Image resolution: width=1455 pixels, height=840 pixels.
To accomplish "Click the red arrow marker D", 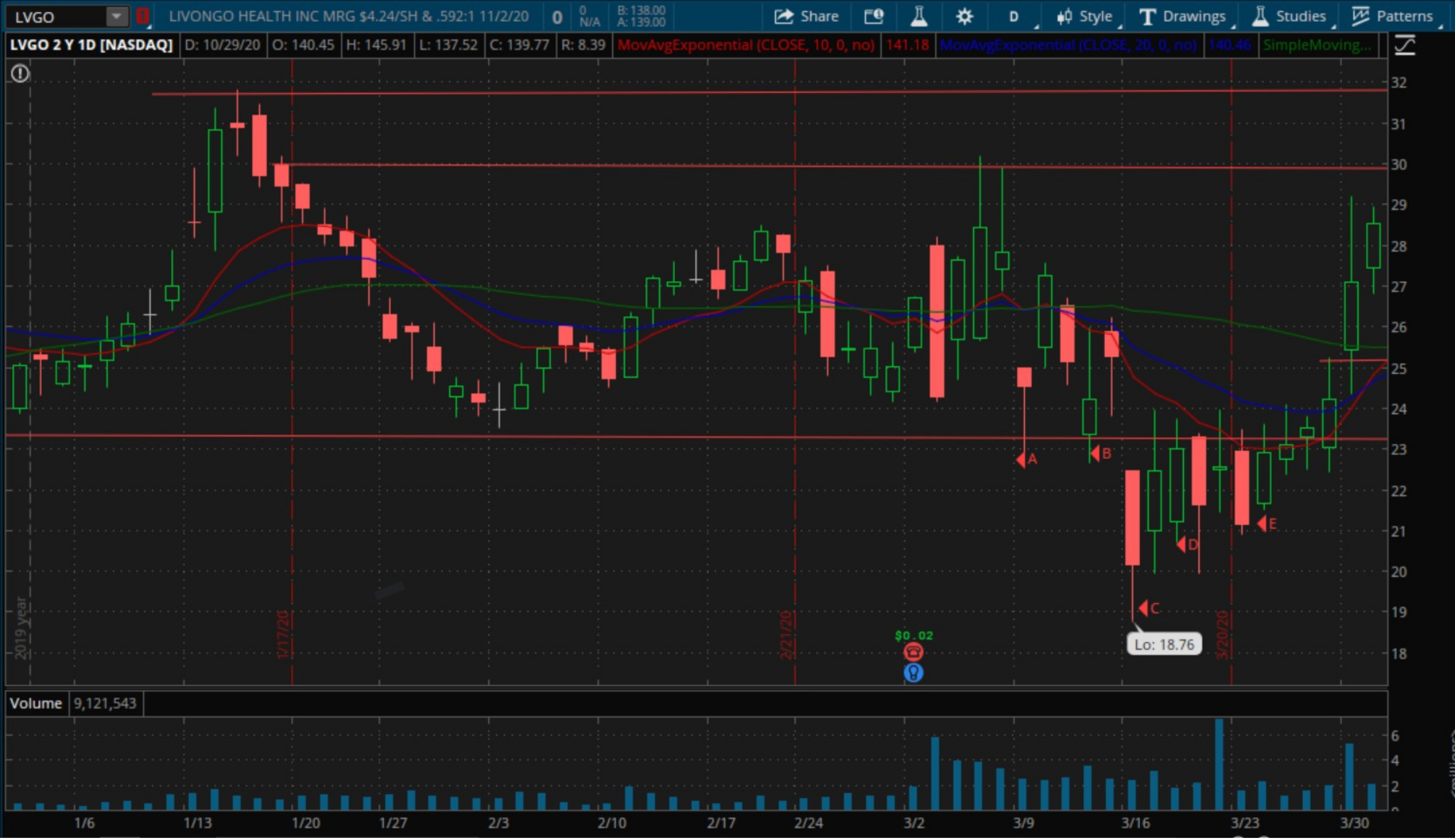I will (1187, 545).
